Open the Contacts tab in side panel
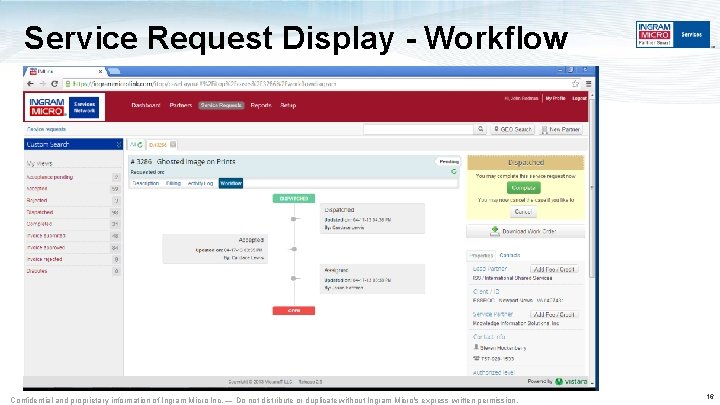The image size is (720, 405). pyautogui.click(x=510, y=255)
